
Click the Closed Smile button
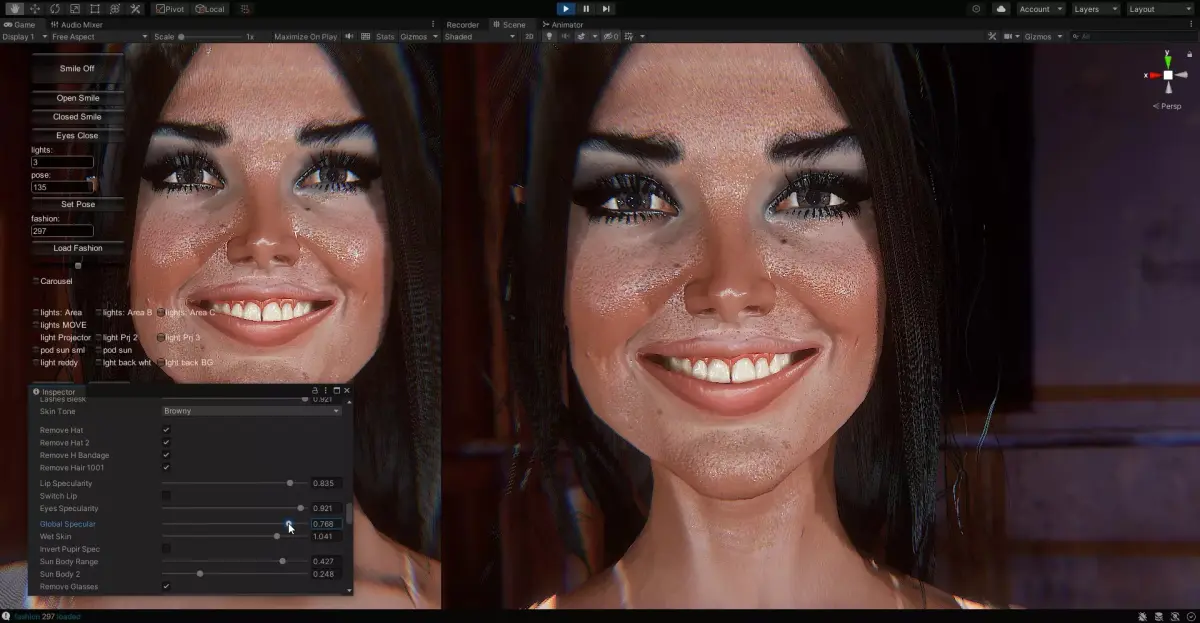point(77,117)
